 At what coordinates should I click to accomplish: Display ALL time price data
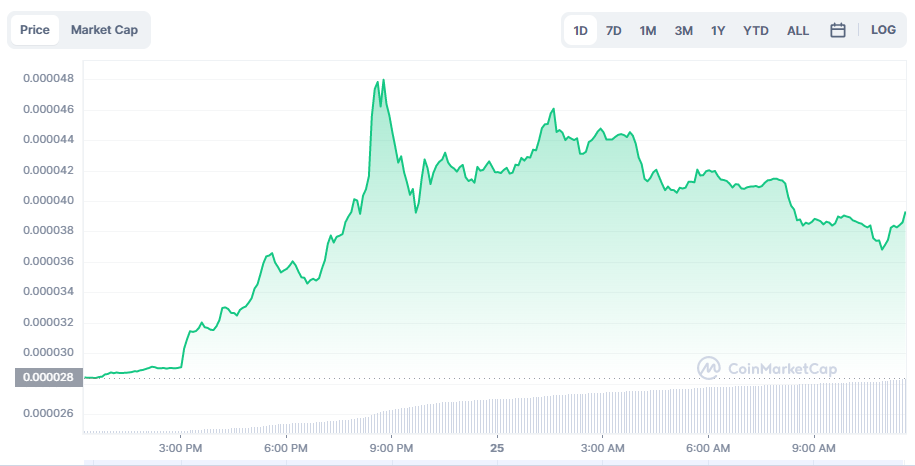tap(798, 31)
